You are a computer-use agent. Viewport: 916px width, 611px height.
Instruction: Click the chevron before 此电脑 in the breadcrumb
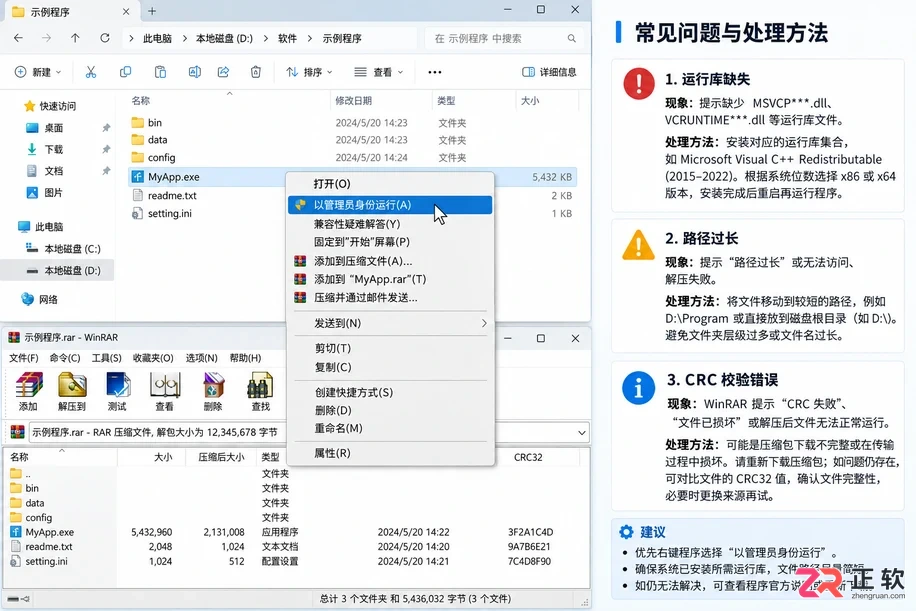131,39
